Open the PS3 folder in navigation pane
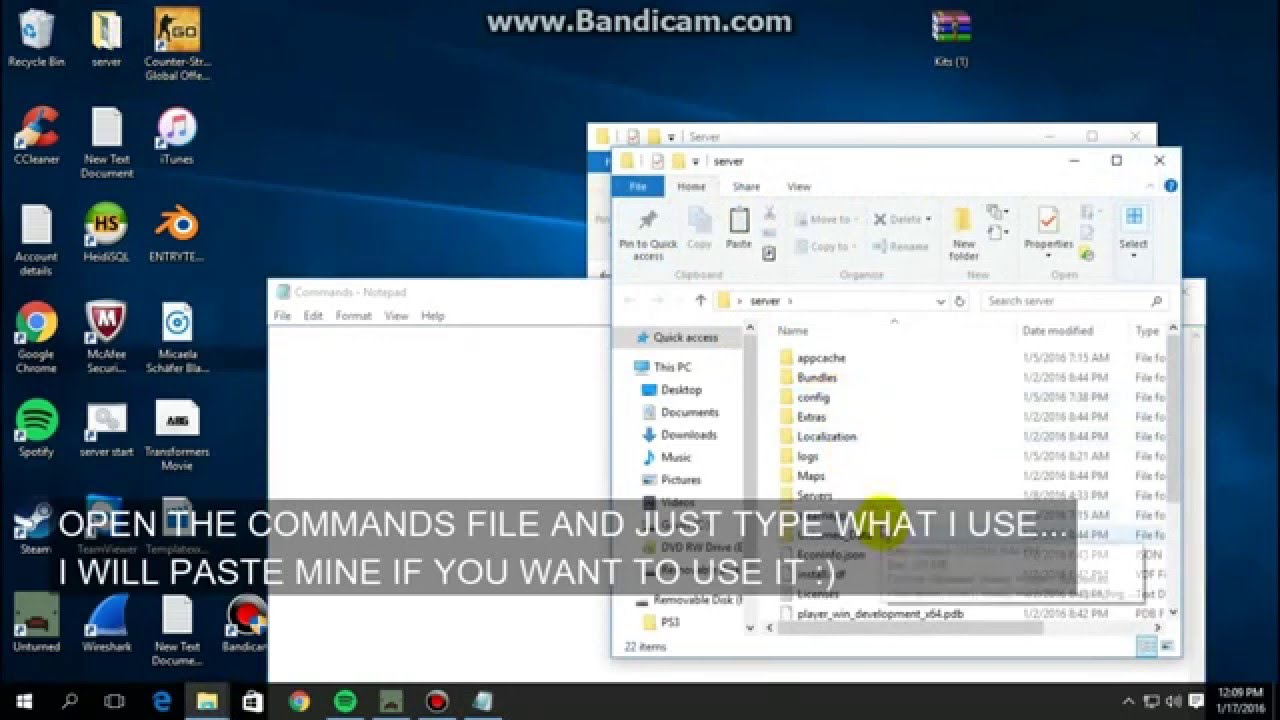 tap(669, 622)
